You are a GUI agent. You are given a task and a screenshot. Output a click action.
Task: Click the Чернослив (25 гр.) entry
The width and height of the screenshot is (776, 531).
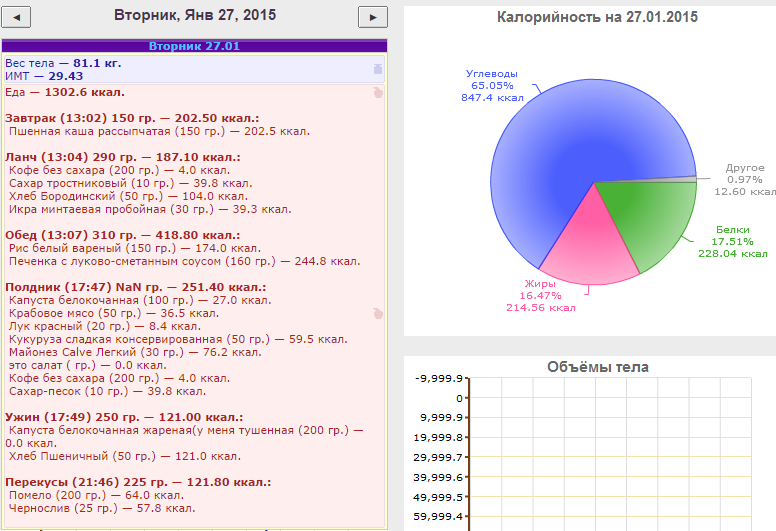pyautogui.click(x=102, y=508)
